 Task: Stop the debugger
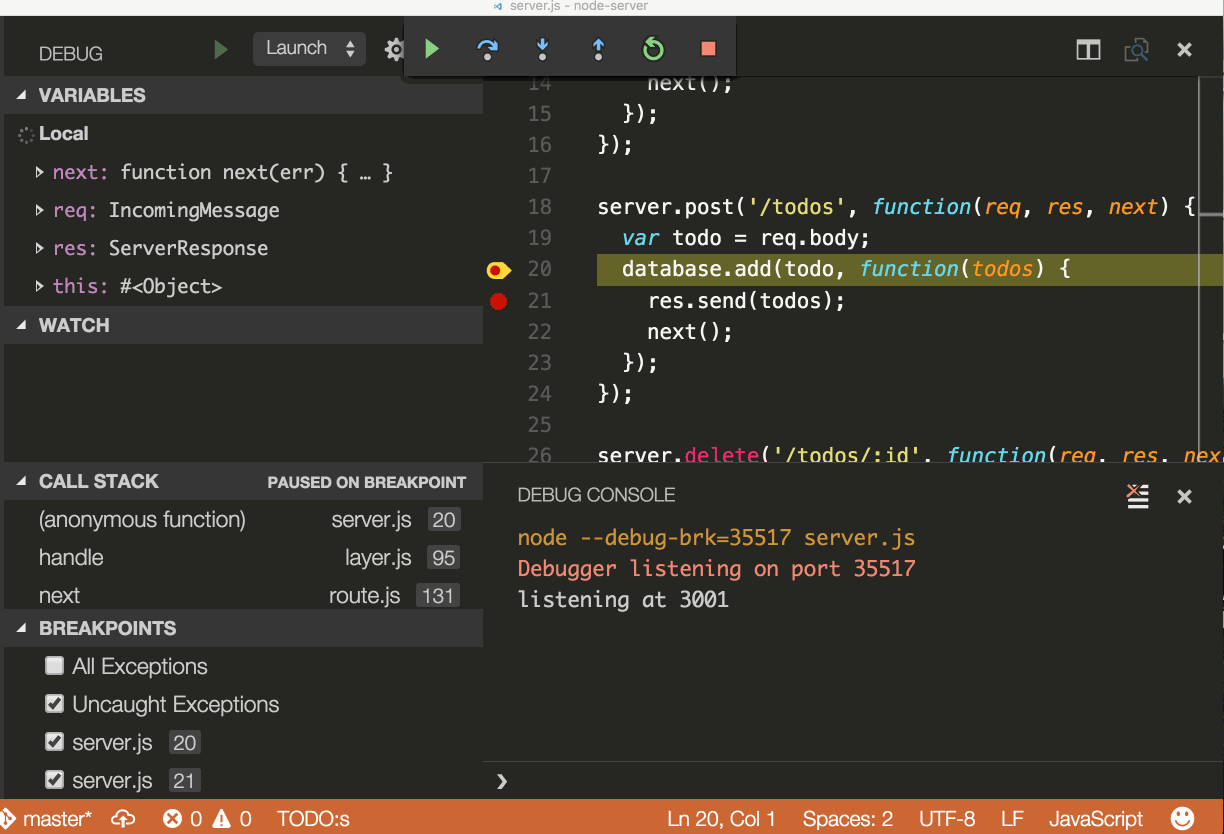(x=708, y=49)
